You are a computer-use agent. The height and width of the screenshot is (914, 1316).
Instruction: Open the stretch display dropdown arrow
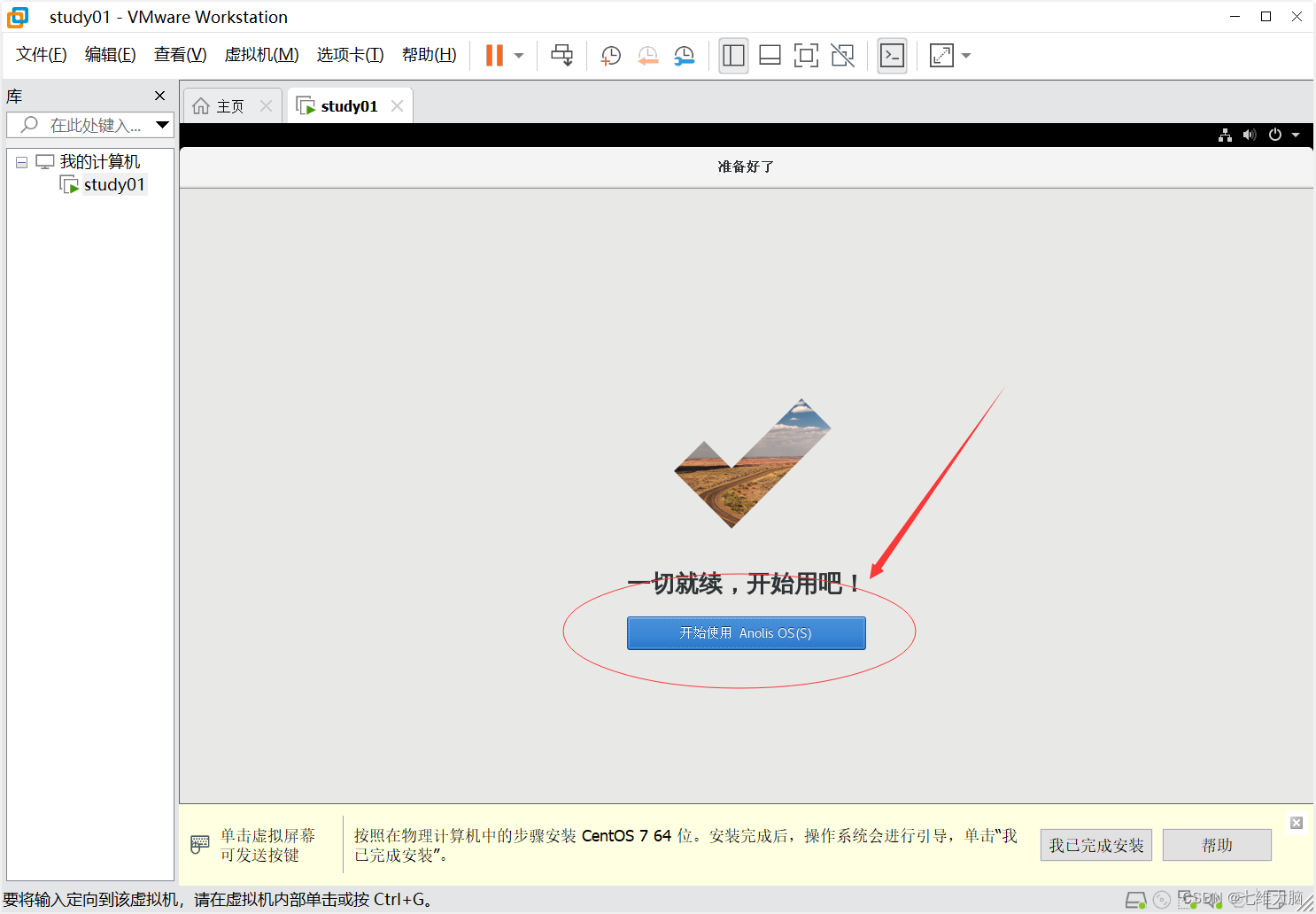coord(966,56)
